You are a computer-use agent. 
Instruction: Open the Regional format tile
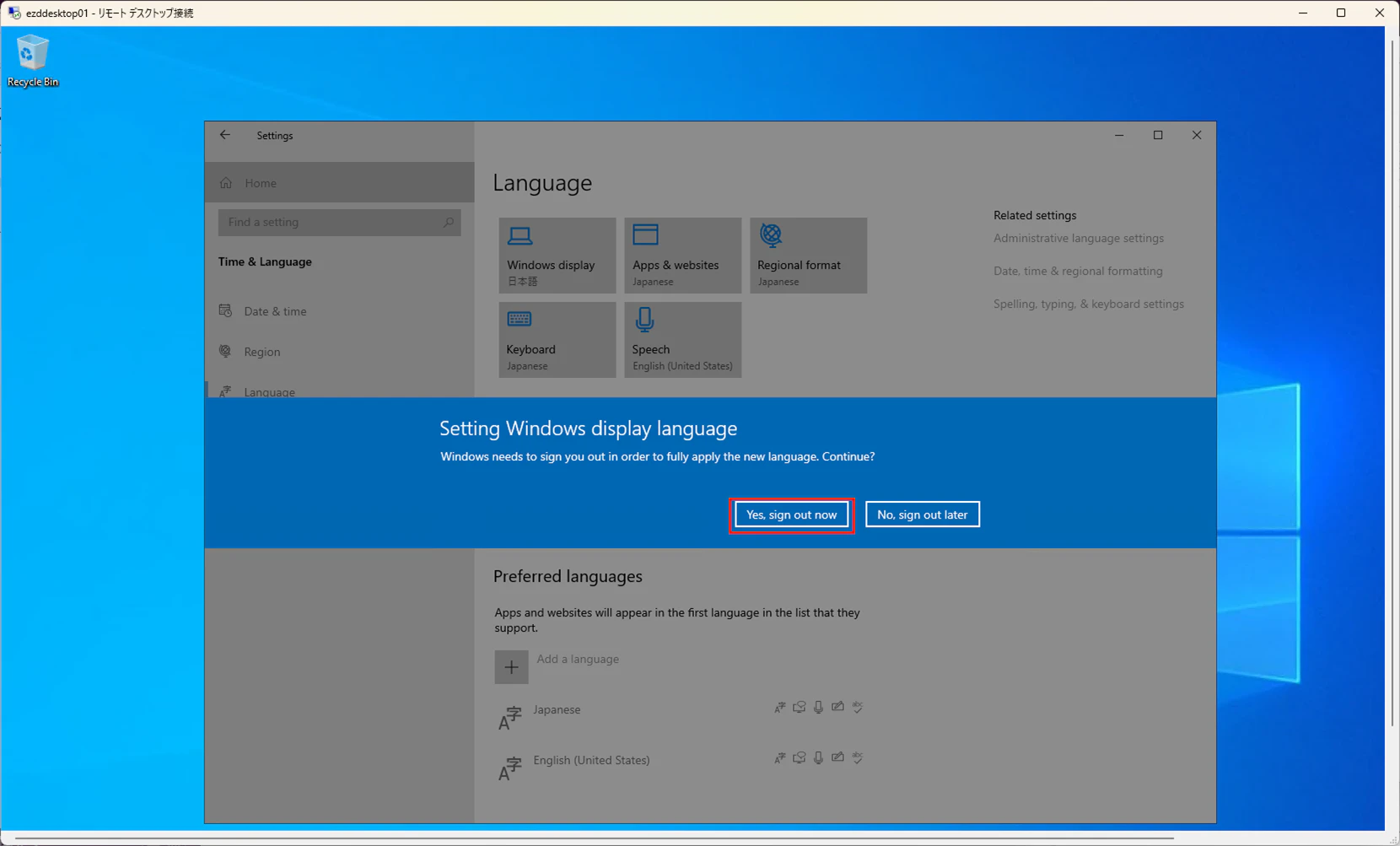point(809,256)
